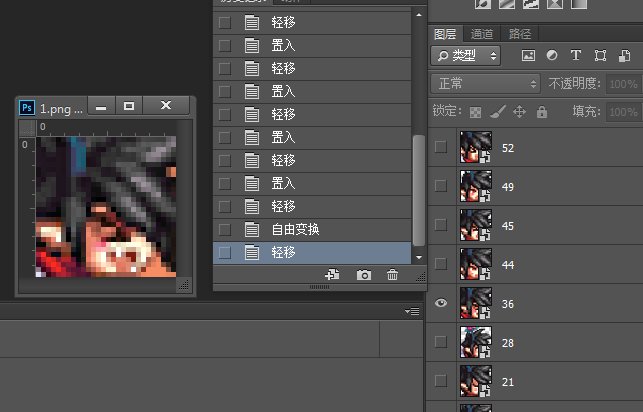
Task: Delete current history state trash icon
Action: [392, 274]
